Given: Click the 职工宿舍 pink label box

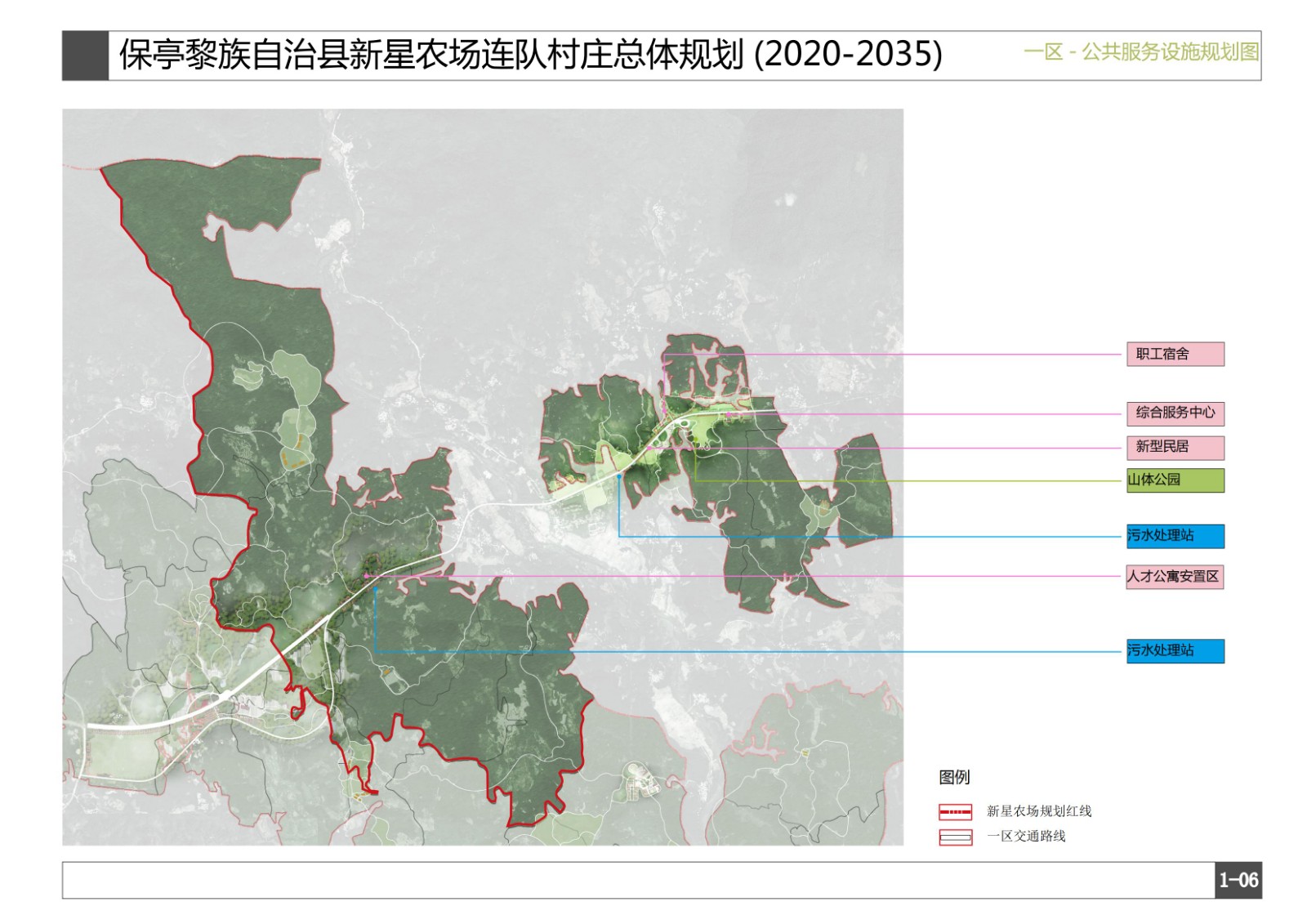Looking at the screenshot, I should coord(1175,354).
